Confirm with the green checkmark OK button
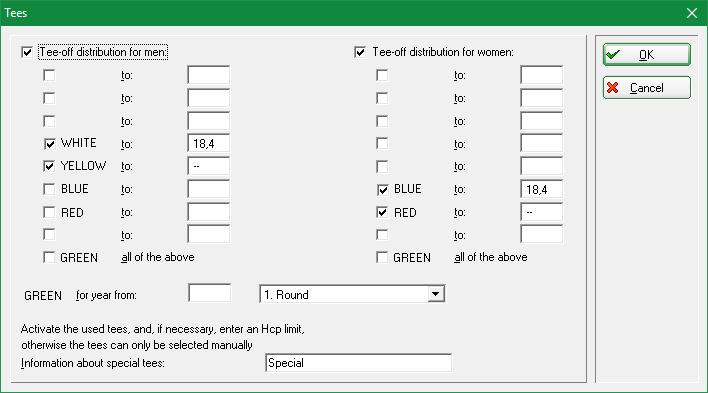708x393 pixels. point(647,55)
